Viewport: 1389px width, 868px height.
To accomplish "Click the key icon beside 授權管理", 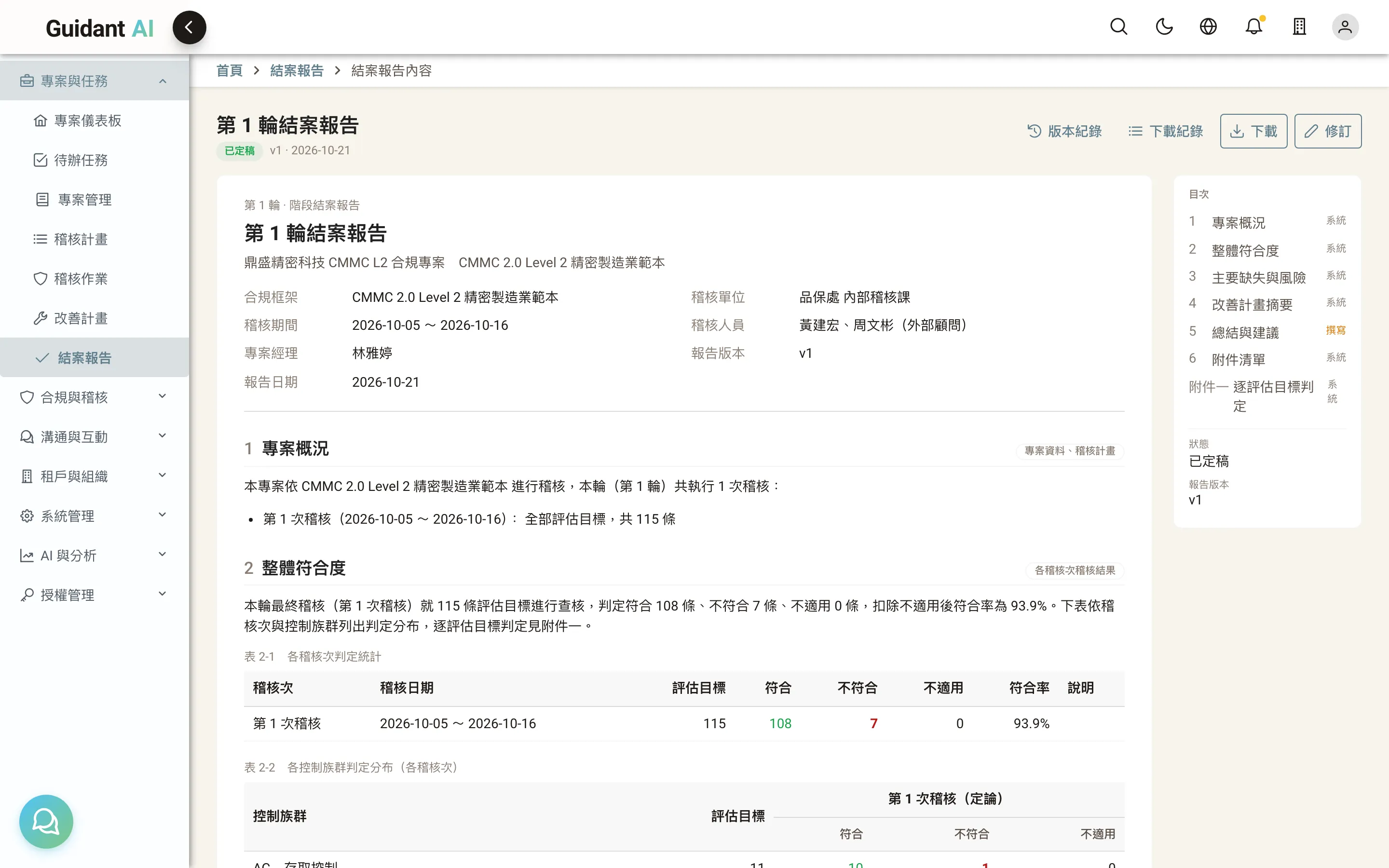I will [27, 596].
